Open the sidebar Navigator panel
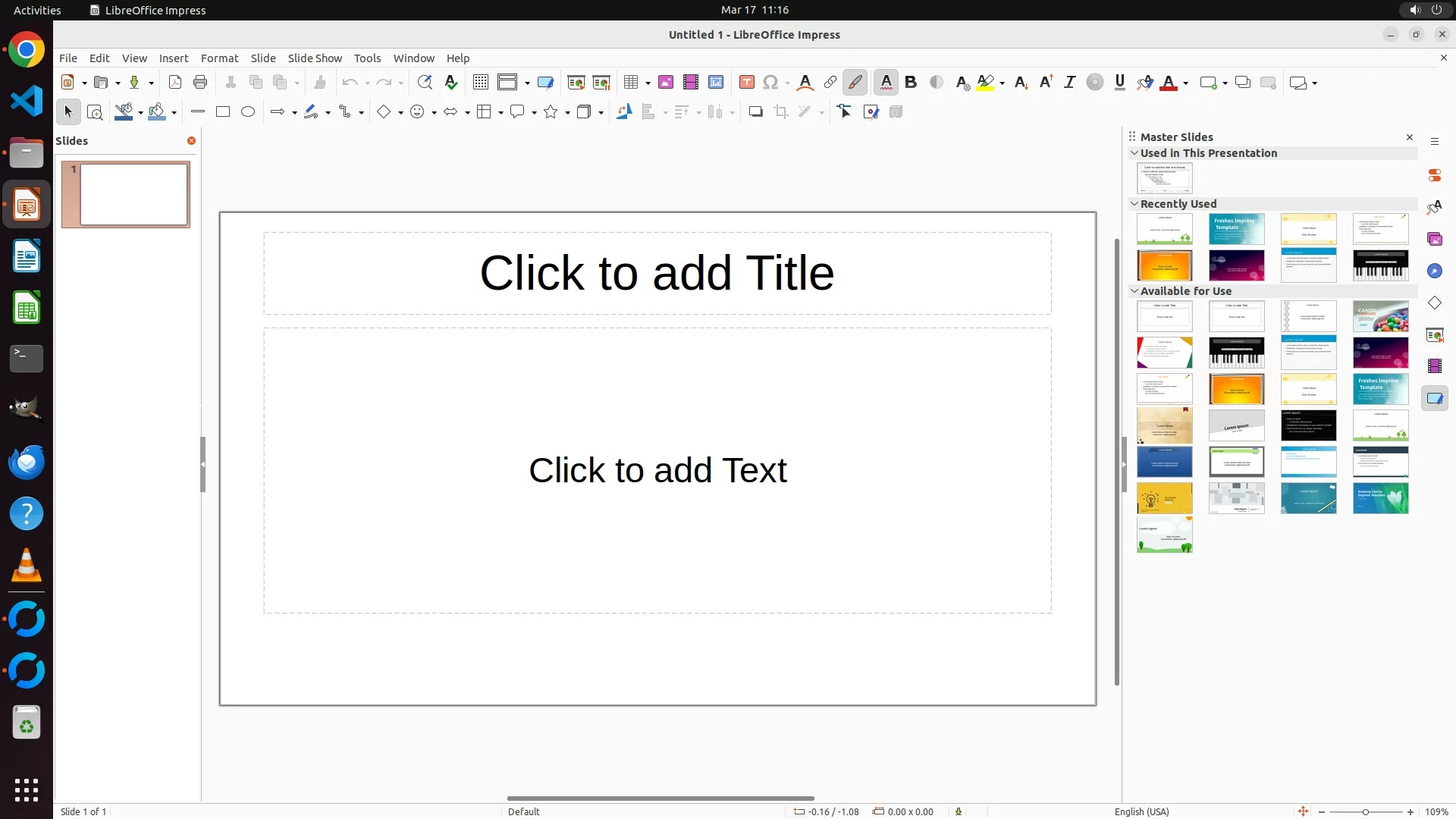The height and width of the screenshot is (819, 1456). [x=1435, y=271]
